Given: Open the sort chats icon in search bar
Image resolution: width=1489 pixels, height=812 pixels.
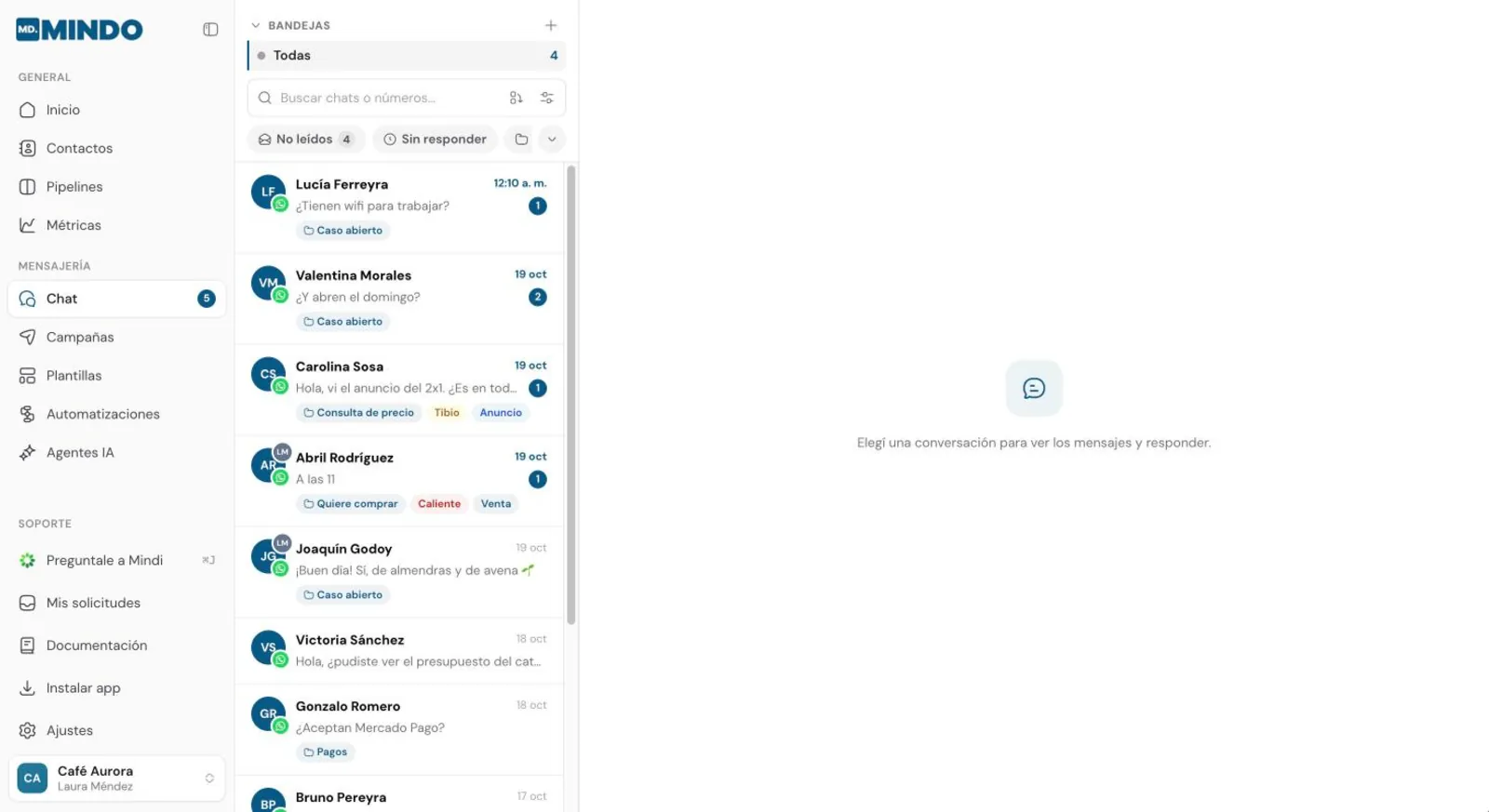Looking at the screenshot, I should [516, 98].
